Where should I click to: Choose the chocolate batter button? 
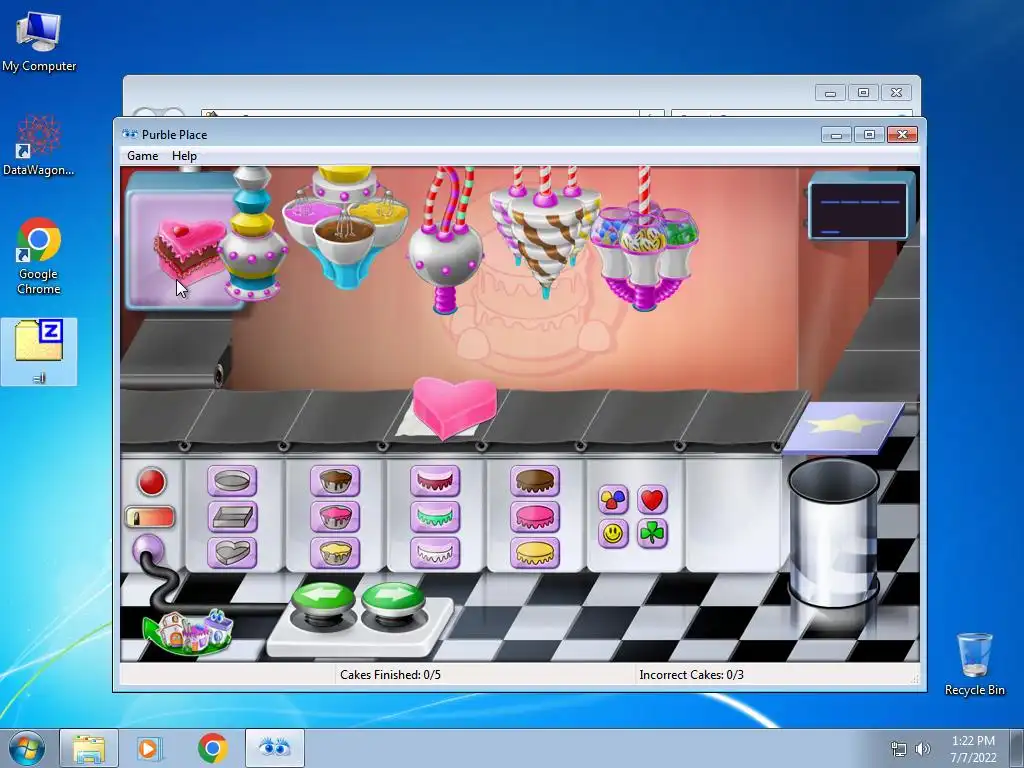(x=335, y=481)
